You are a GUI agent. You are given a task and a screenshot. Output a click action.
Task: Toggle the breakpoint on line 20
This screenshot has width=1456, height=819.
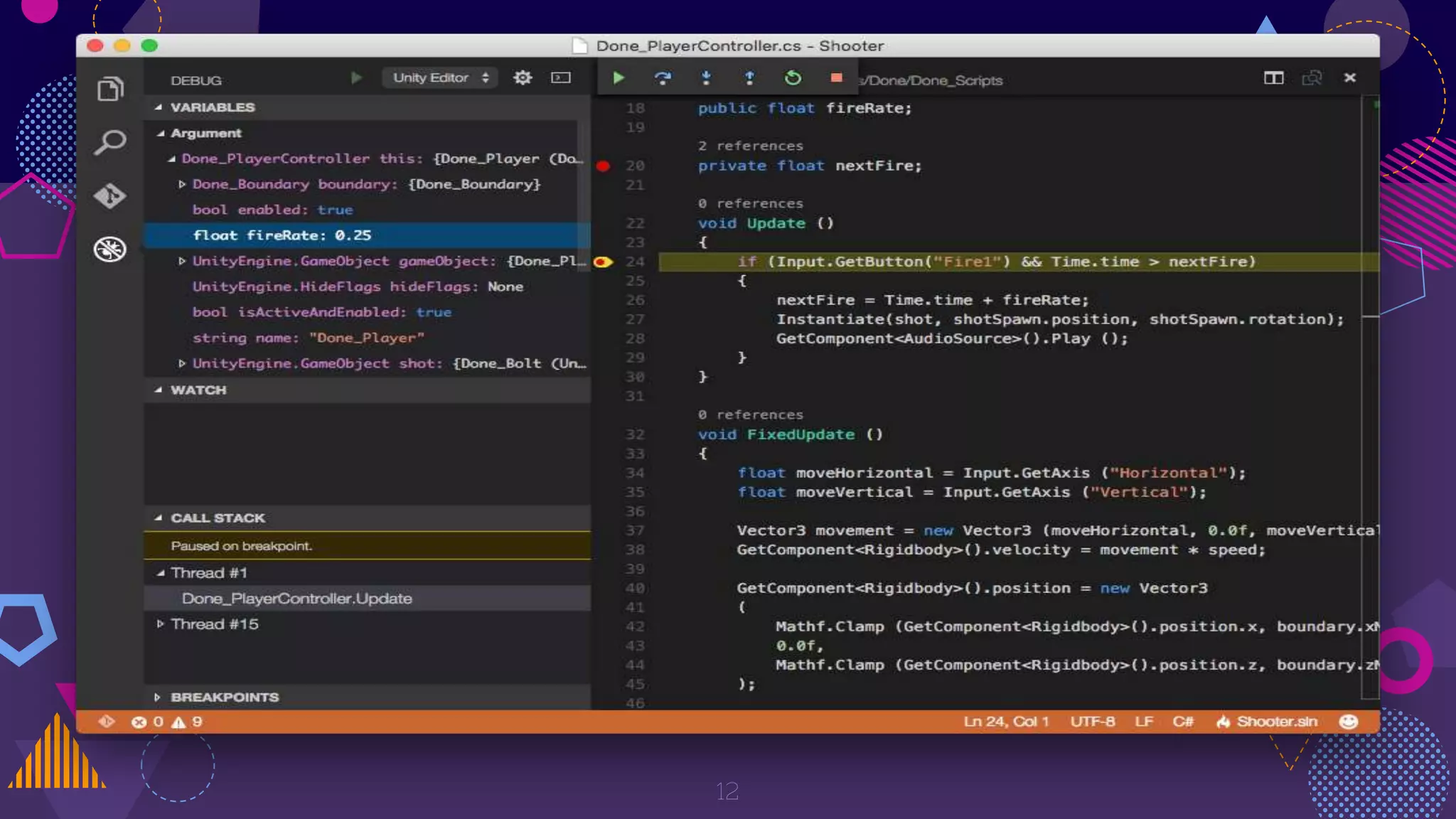(x=603, y=166)
